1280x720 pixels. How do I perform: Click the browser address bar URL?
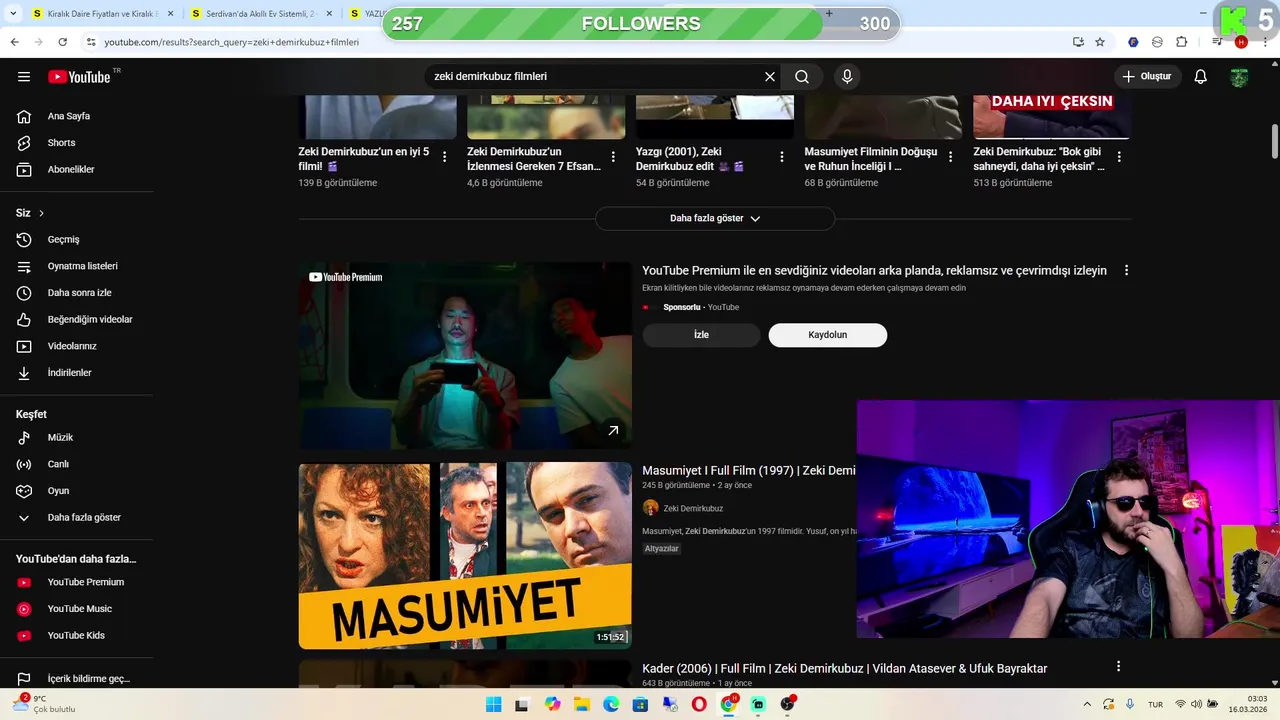(x=231, y=42)
